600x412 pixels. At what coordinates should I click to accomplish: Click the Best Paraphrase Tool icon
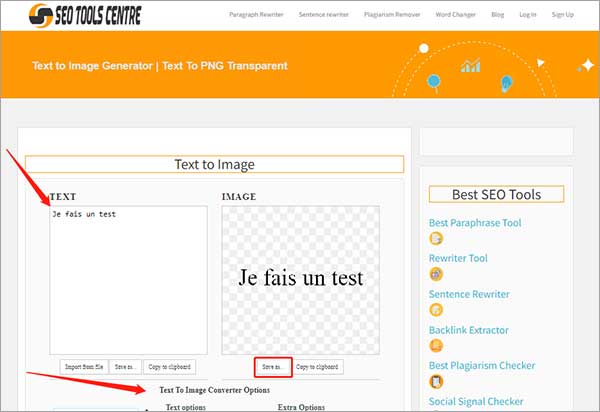point(436,238)
